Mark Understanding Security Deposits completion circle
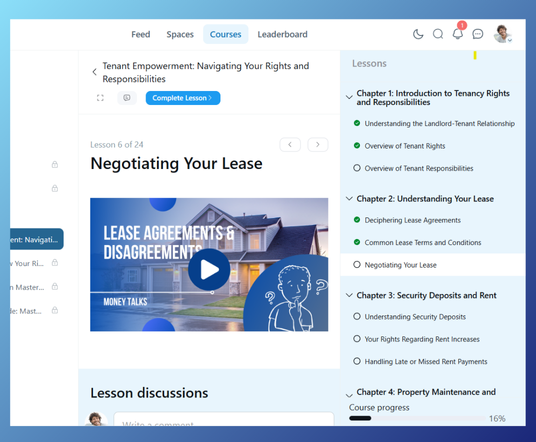The height and width of the screenshot is (442, 536). [357, 316]
